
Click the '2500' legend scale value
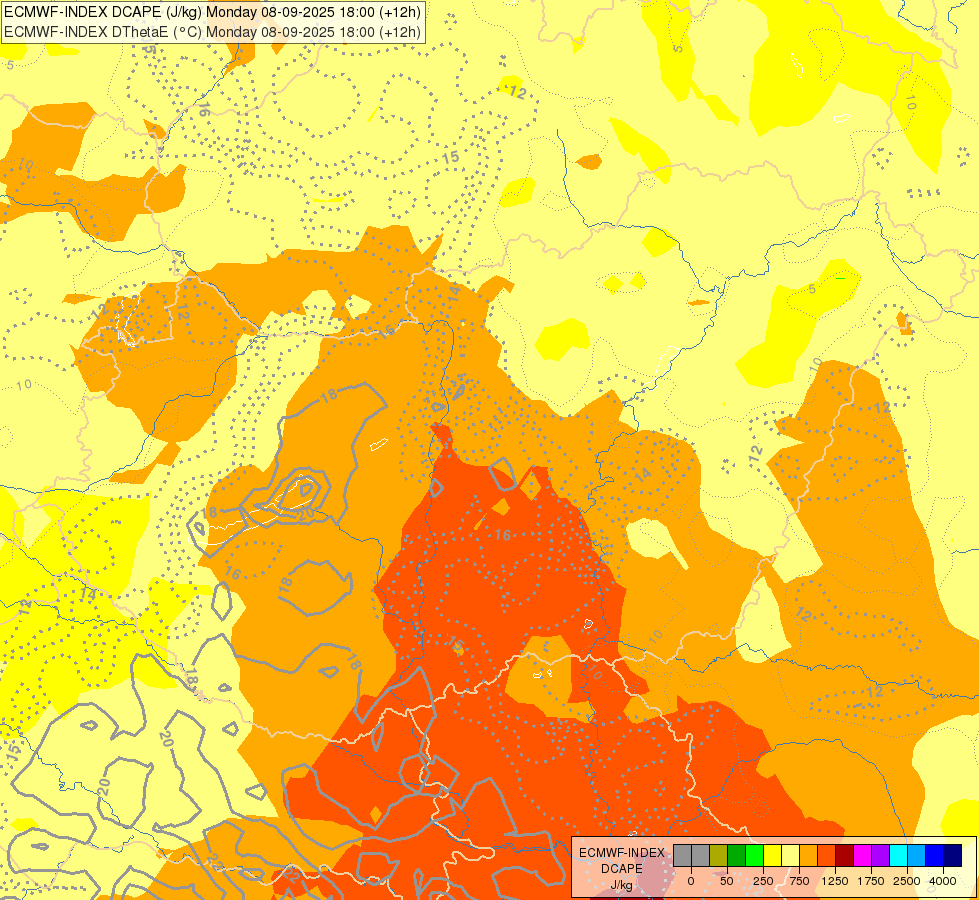click(x=907, y=881)
